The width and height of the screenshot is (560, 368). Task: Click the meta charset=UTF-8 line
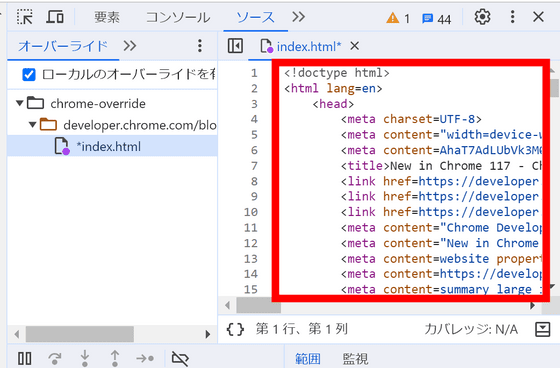point(411,119)
